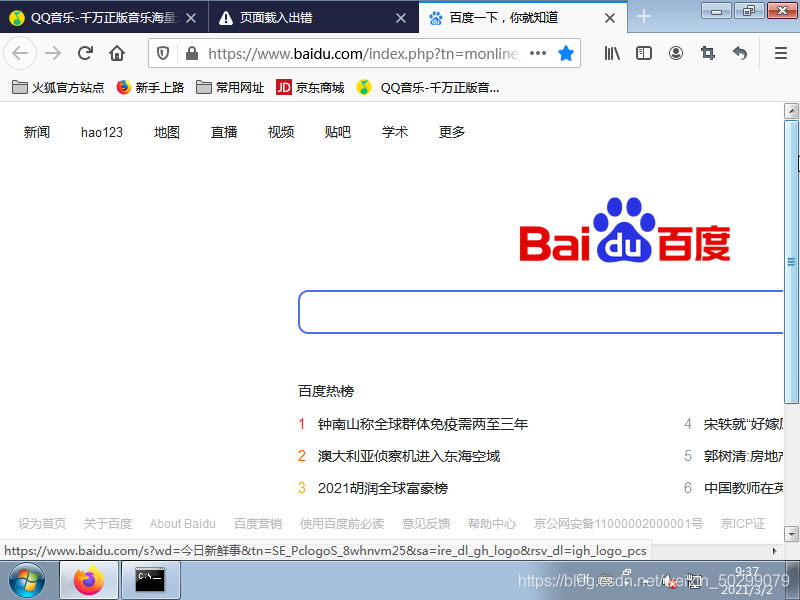The image size is (800, 600).
Task: Click the undo arrow toolbar icon
Action: (739, 53)
